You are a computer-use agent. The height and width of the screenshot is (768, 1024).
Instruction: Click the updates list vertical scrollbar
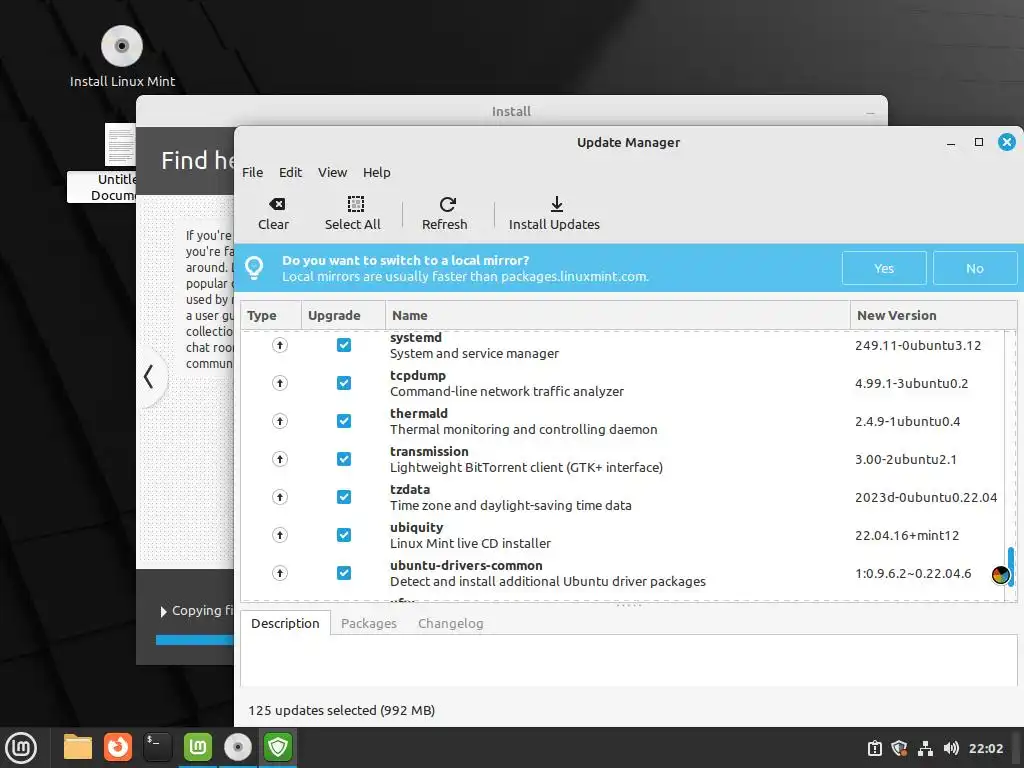coord(1011,567)
